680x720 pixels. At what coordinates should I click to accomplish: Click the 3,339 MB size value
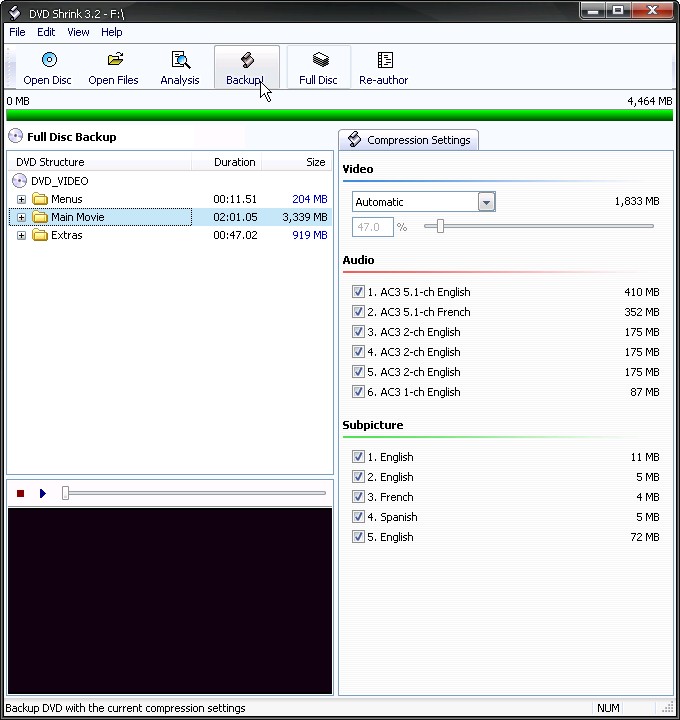[305, 217]
